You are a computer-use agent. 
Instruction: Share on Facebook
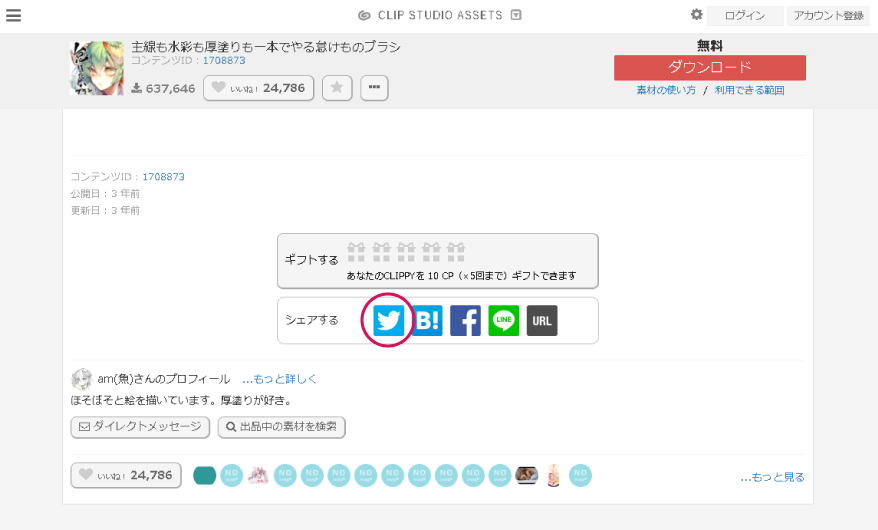(465, 321)
